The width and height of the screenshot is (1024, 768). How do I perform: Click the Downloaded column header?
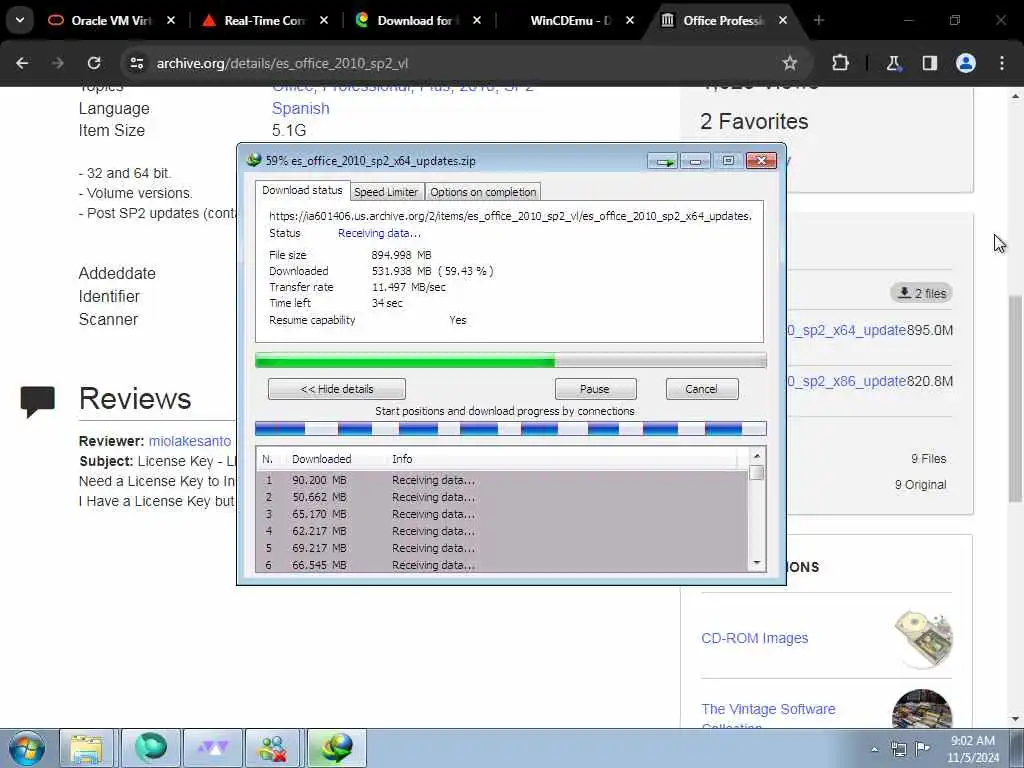tap(336, 459)
